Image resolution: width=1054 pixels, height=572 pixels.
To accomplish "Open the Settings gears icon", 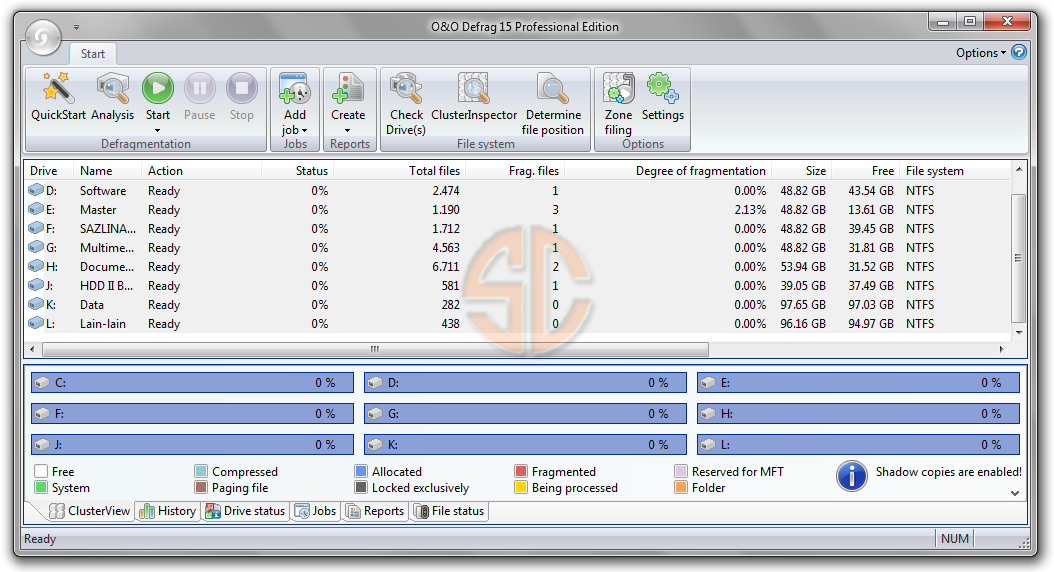I will 662,89.
